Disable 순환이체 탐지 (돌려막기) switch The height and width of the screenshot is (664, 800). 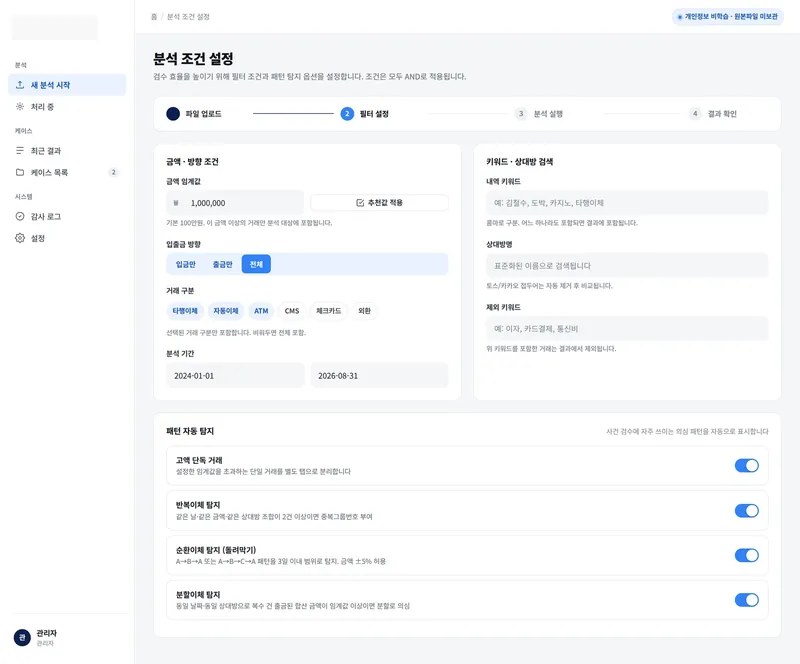pyautogui.click(x=746, y=555)
